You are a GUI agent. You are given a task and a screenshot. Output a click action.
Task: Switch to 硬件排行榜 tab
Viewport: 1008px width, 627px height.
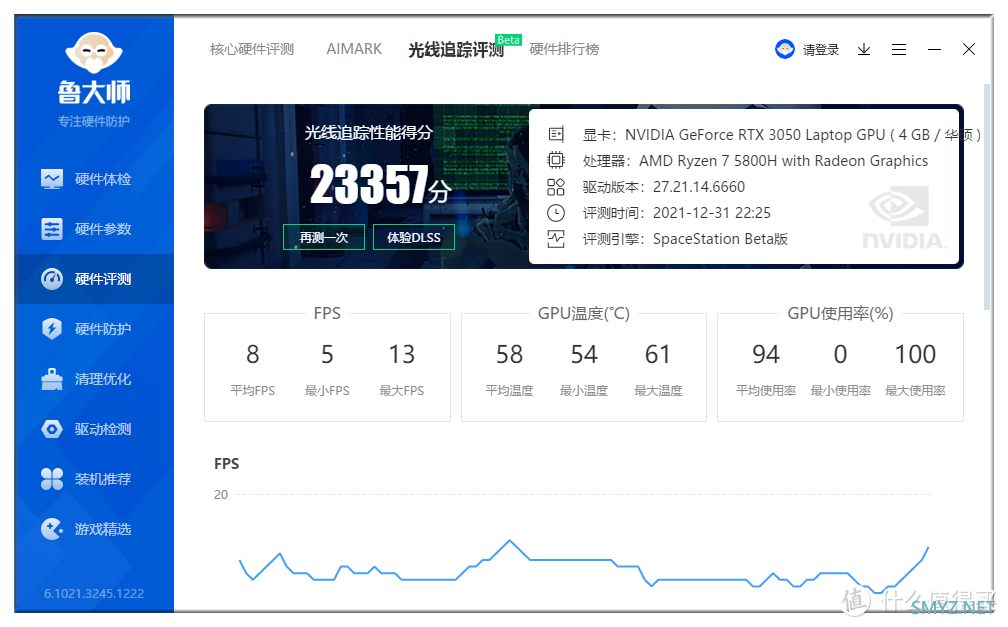[x=564, y=49]
